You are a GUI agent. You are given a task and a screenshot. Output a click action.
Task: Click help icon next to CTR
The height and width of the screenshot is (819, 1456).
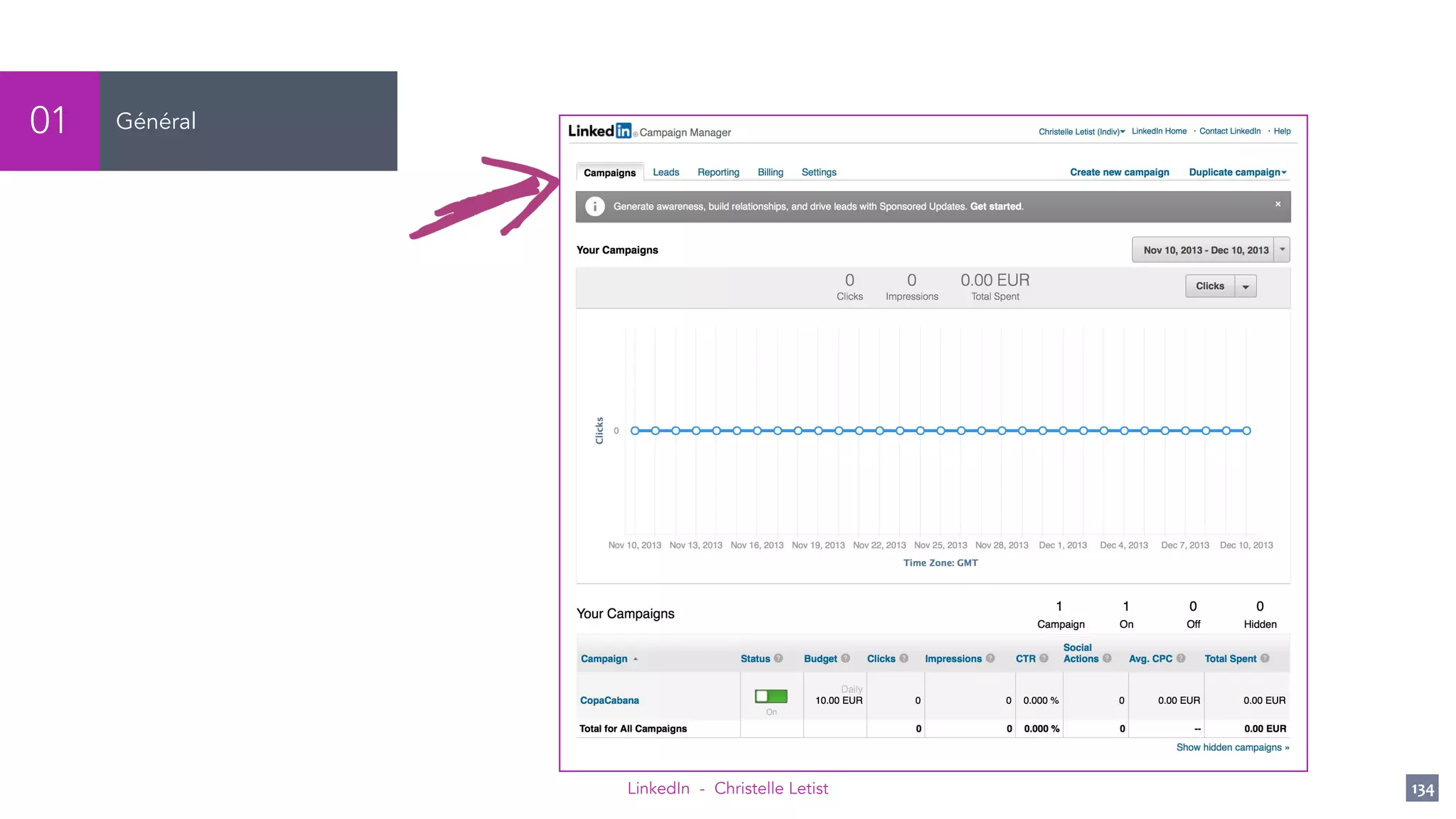tap(1044, 658)
